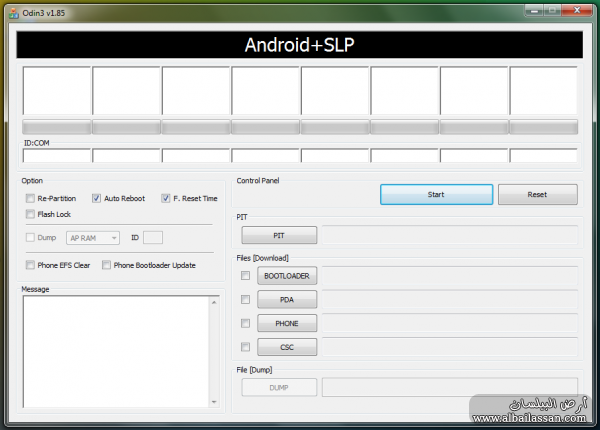Screen dimensions: 600x430
Task: Toggle the F. Reset Time checkbox
Action: [165, 198]
